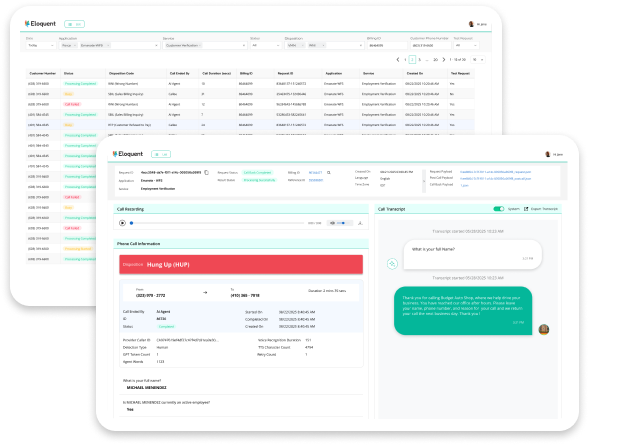Click the Customer Phone Number filter input
Screen dimensions: 642x445
(x=430, y=45)
